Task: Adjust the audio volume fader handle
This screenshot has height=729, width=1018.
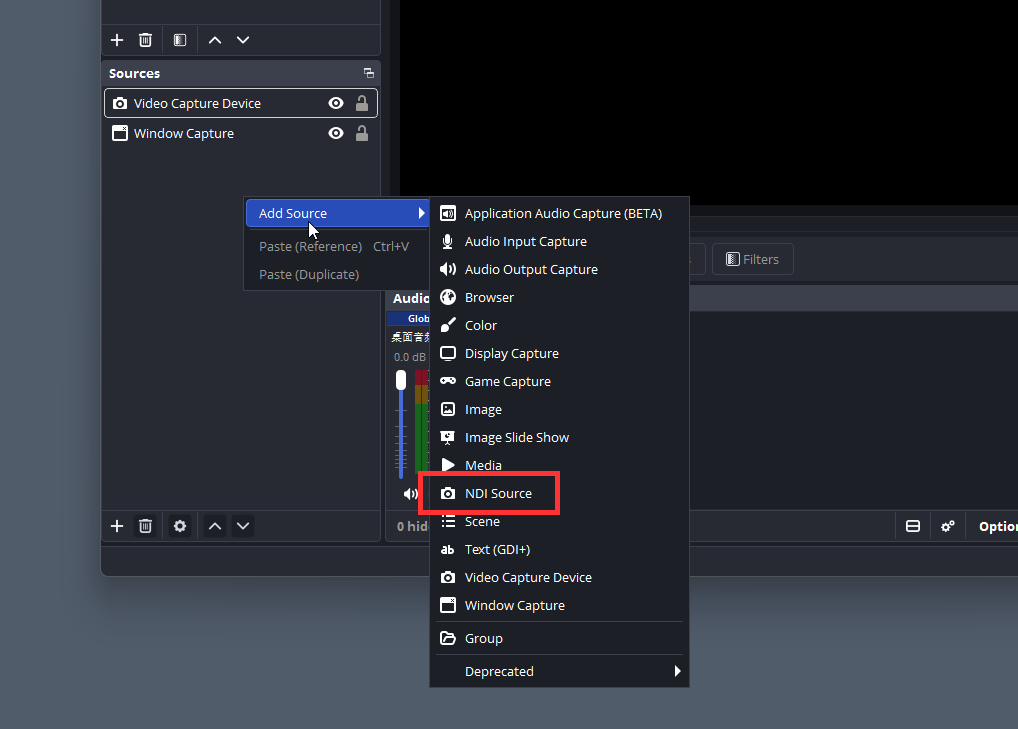Action: click(x=401, y=380)
